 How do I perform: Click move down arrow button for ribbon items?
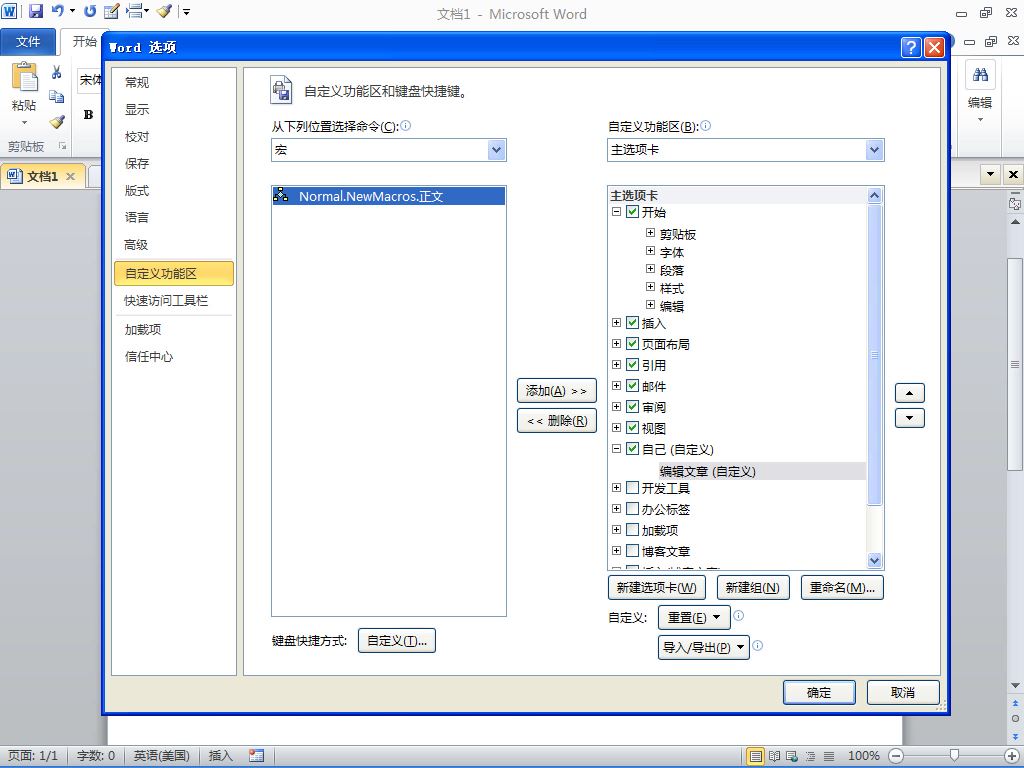pos(910,418)
